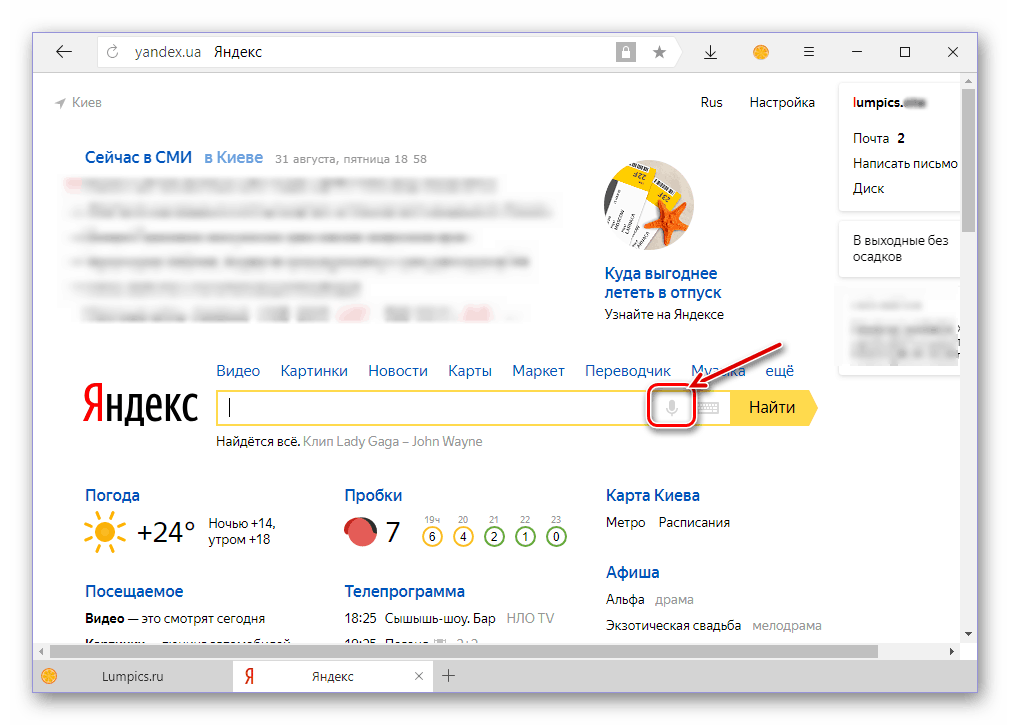
Task: Open the Настройка settings menu
Action: point(781,102)
